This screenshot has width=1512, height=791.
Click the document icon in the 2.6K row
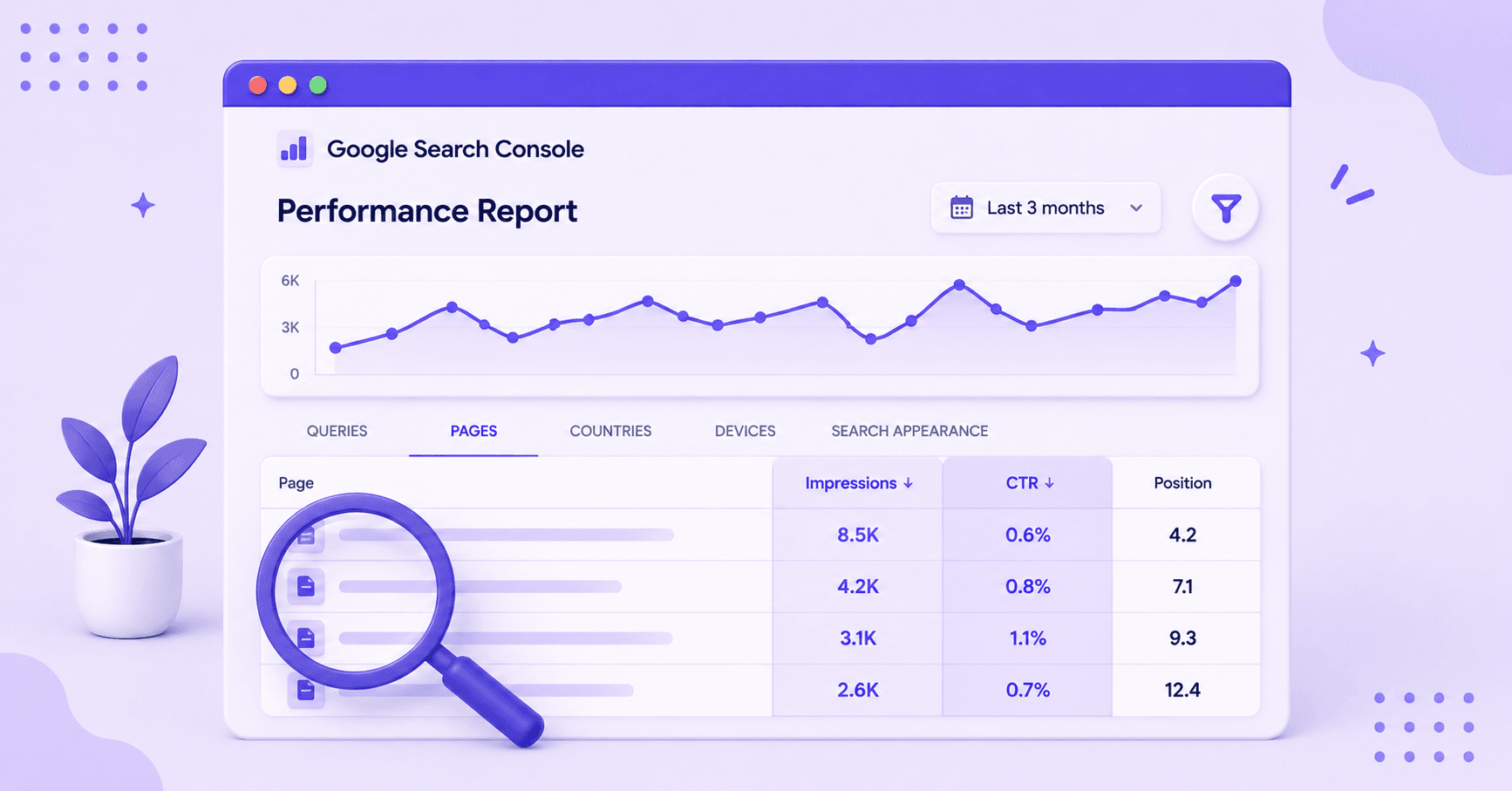[x=305, y=691]
